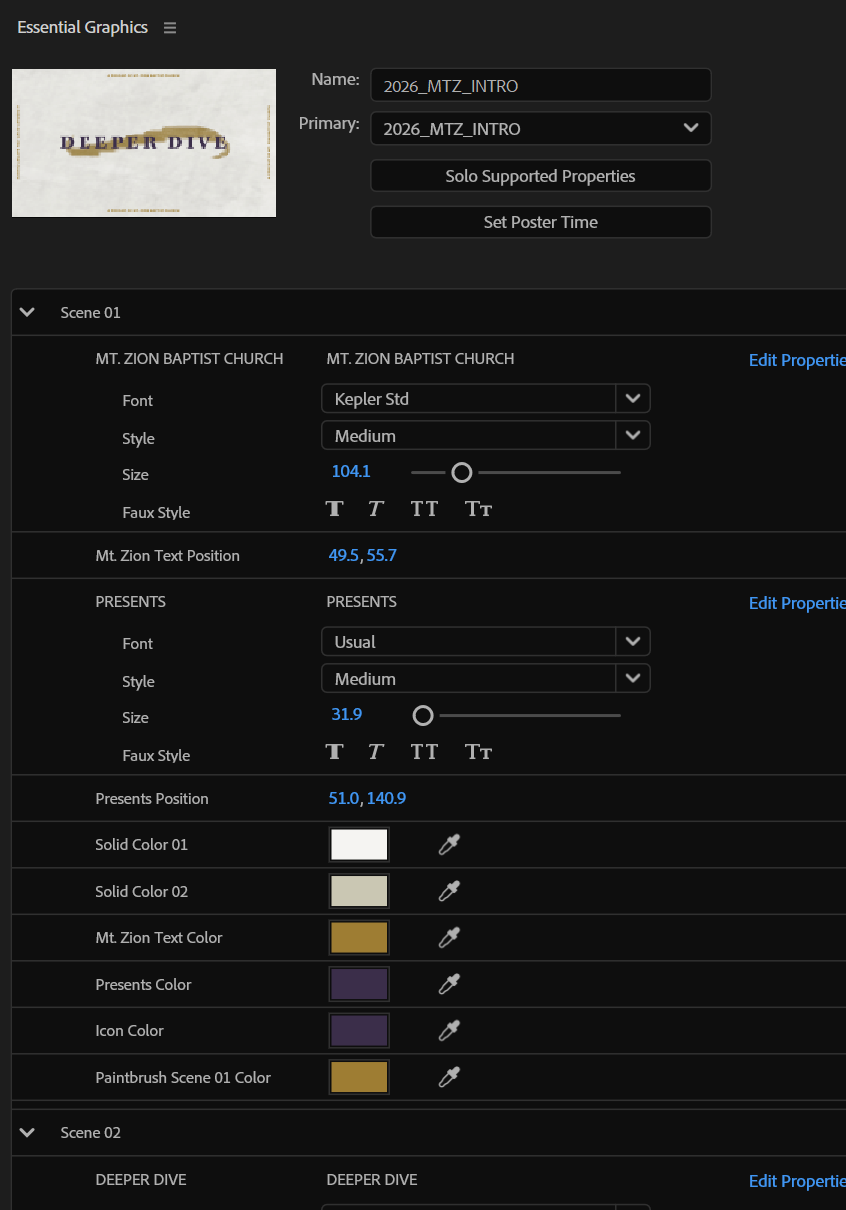The image size is (846, 1210).
Task: Enable all caps for MT. ZION BAPTIST CHURCH
Action: coord(424,508)
